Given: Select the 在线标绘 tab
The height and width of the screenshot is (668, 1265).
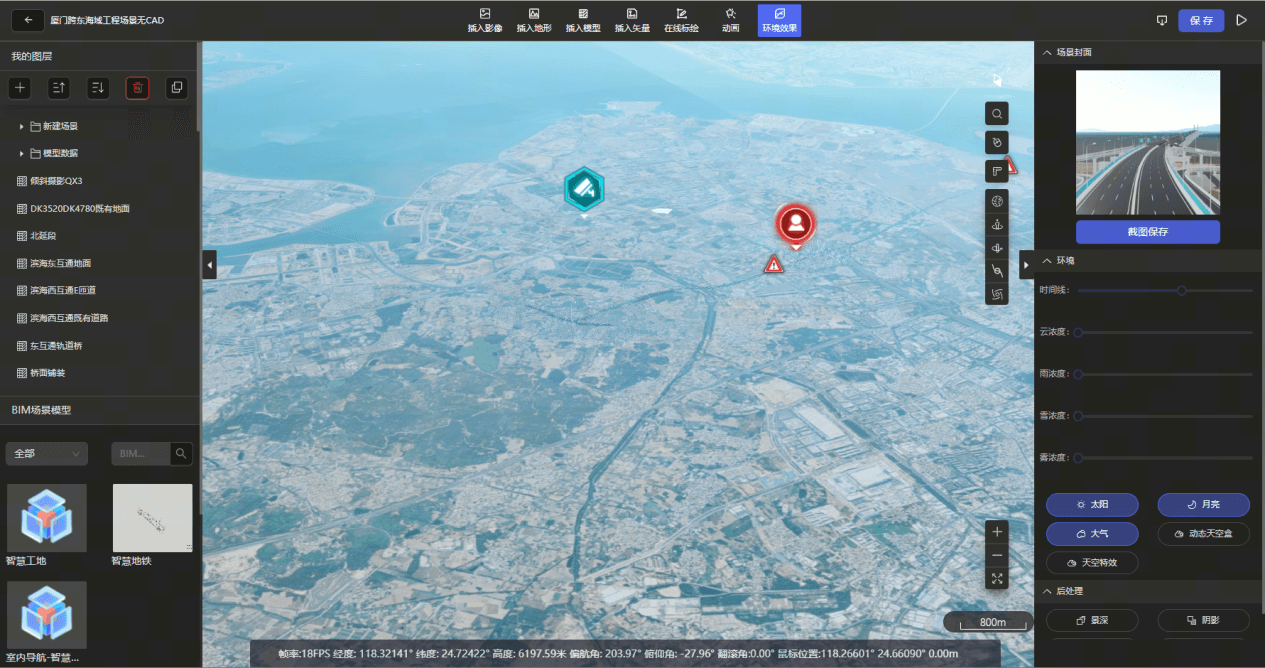Looking at the screenshot, I should (681, 20).
